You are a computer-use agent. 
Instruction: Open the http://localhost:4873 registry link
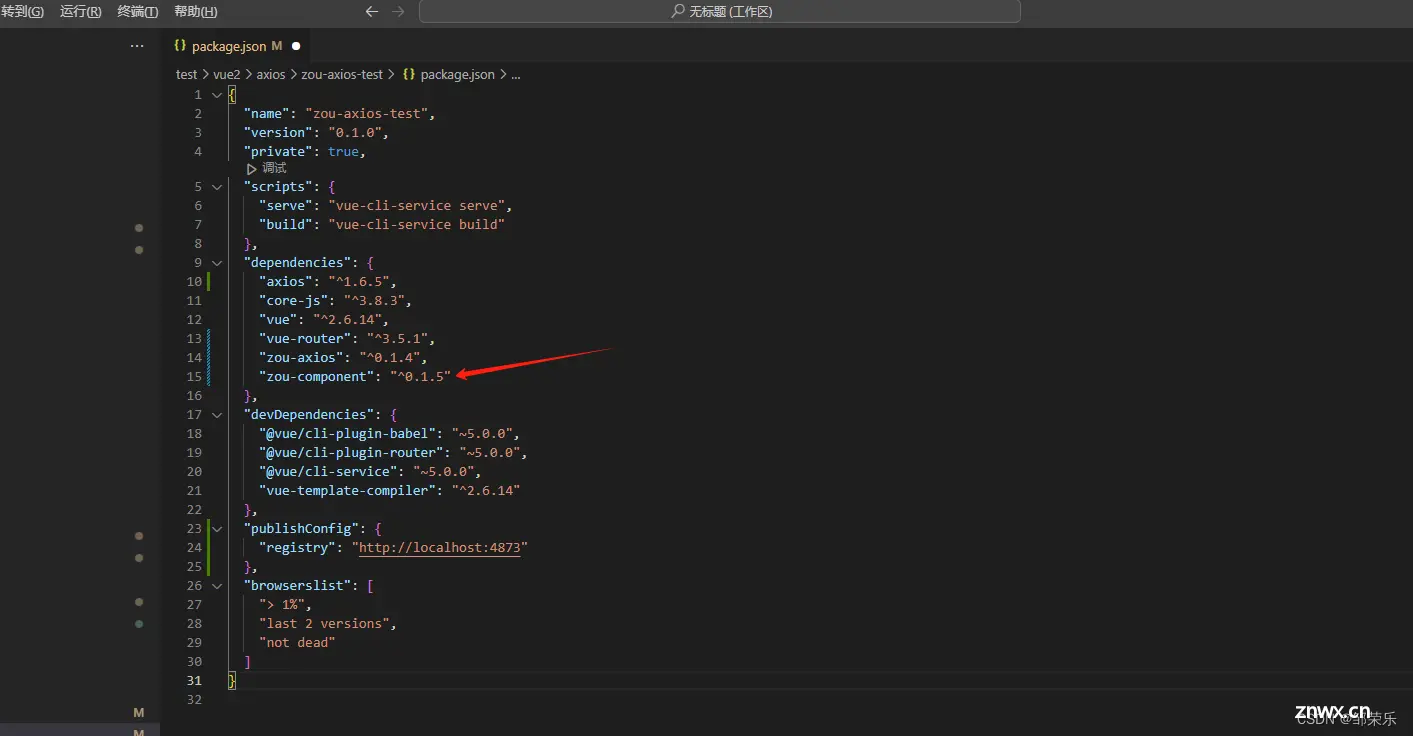click(439, 548)
